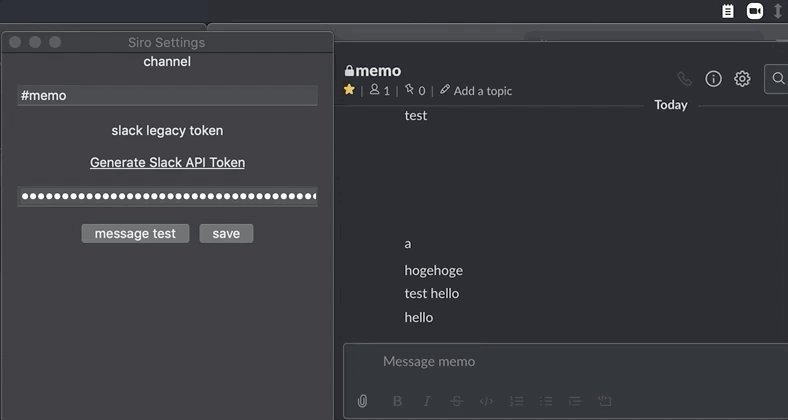The width and height of the screenshot is (788, 420).
Task: Toggle bold formatting in message composer
Action: click(x=397, y=401)
